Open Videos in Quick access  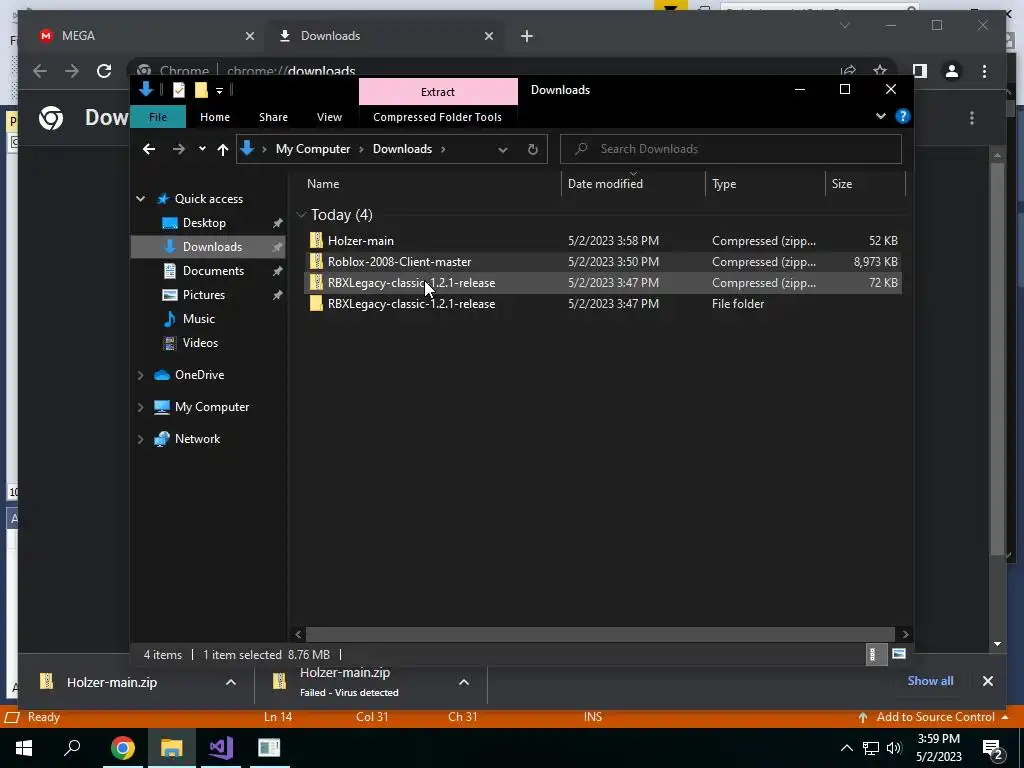pos(200,343)
